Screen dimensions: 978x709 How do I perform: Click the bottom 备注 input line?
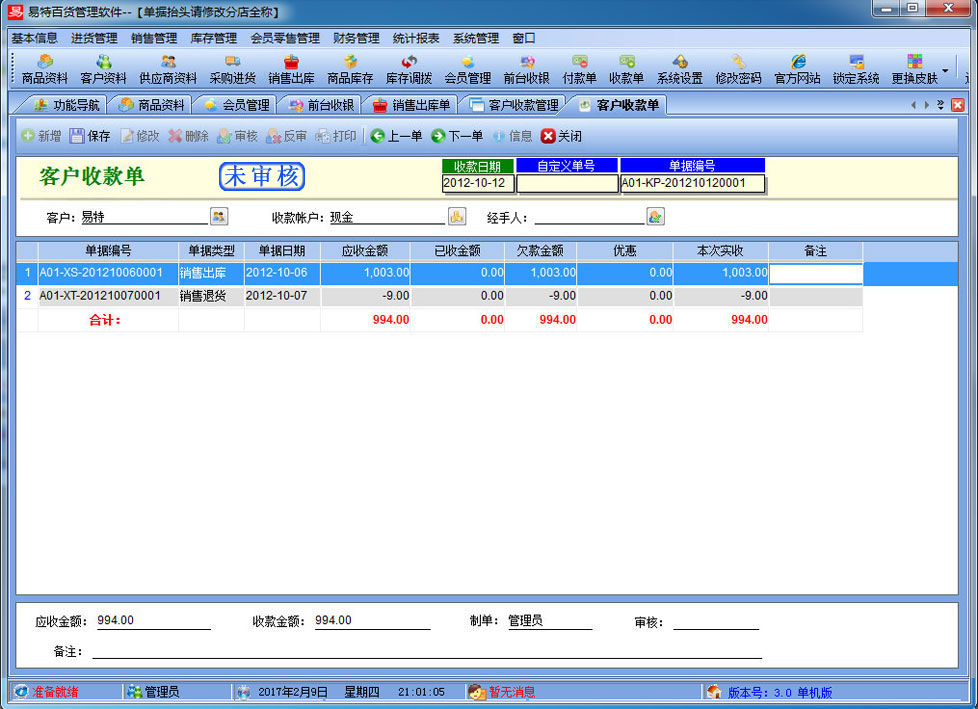tap(427, 651)
